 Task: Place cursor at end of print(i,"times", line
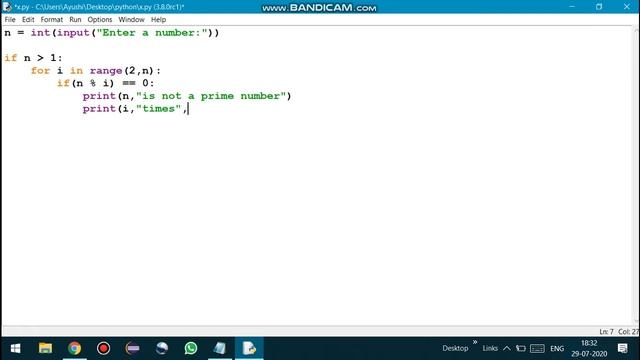pyautogui.click(x=188, y=109)
